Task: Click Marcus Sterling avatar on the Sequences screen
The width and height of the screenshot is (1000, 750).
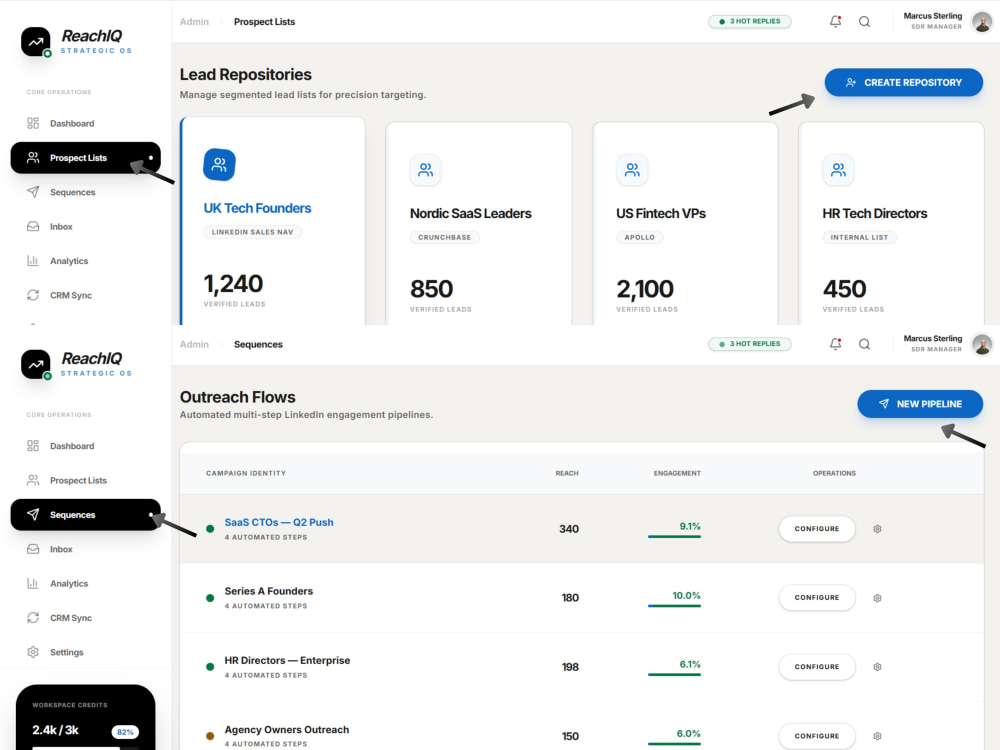Action: pos(982,344)
